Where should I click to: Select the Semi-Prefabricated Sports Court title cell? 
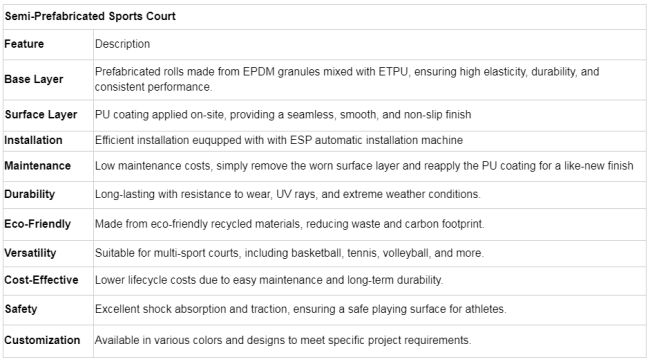tap(325, 17)
